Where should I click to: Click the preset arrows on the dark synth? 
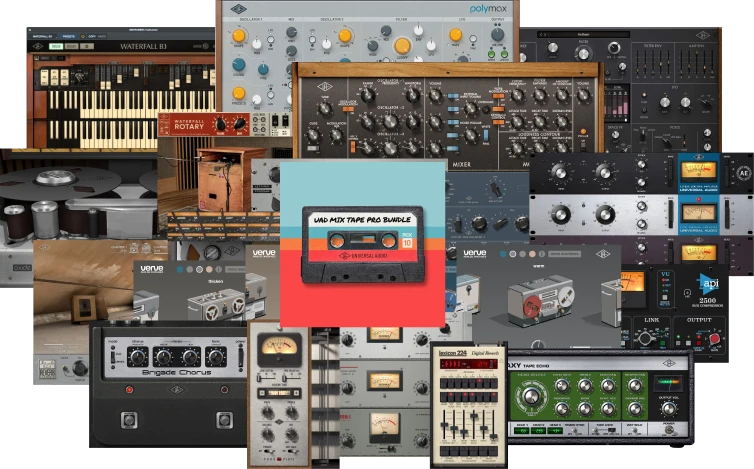tap(542, 35)
